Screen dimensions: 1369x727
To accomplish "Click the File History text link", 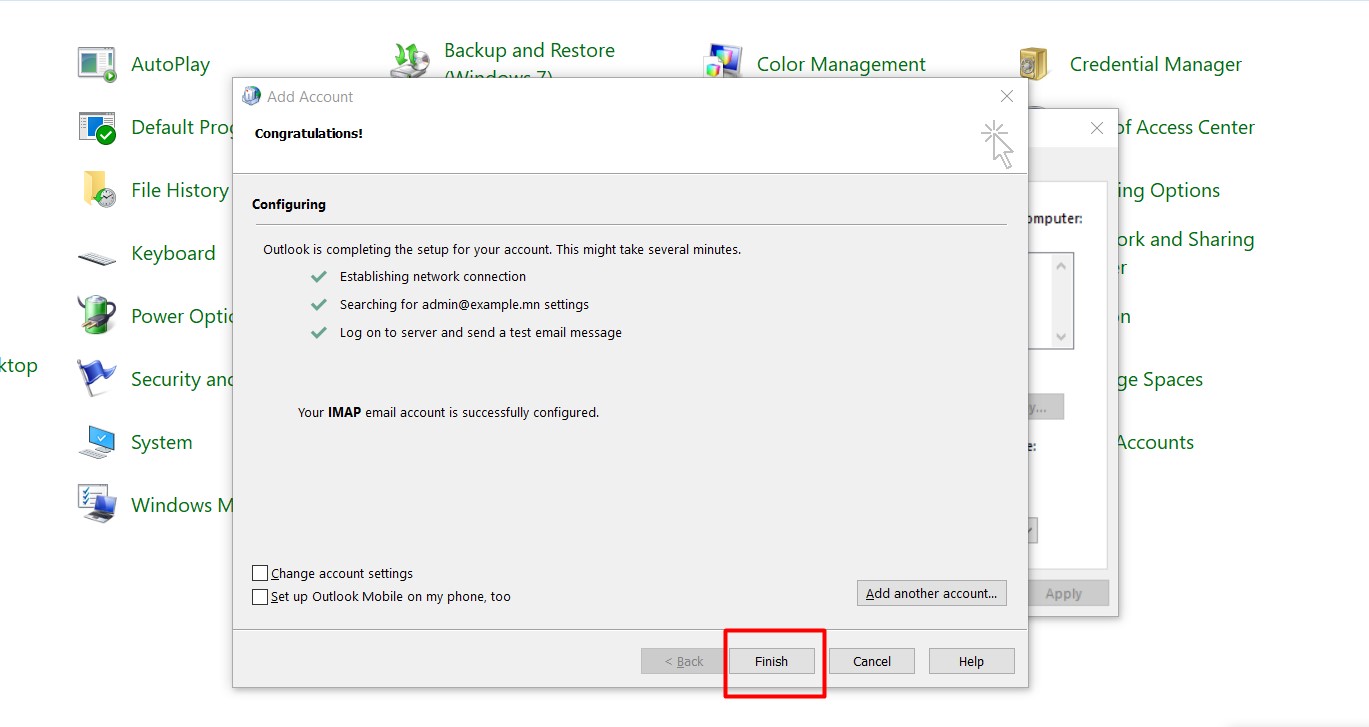I will click(x=179, y=190).
